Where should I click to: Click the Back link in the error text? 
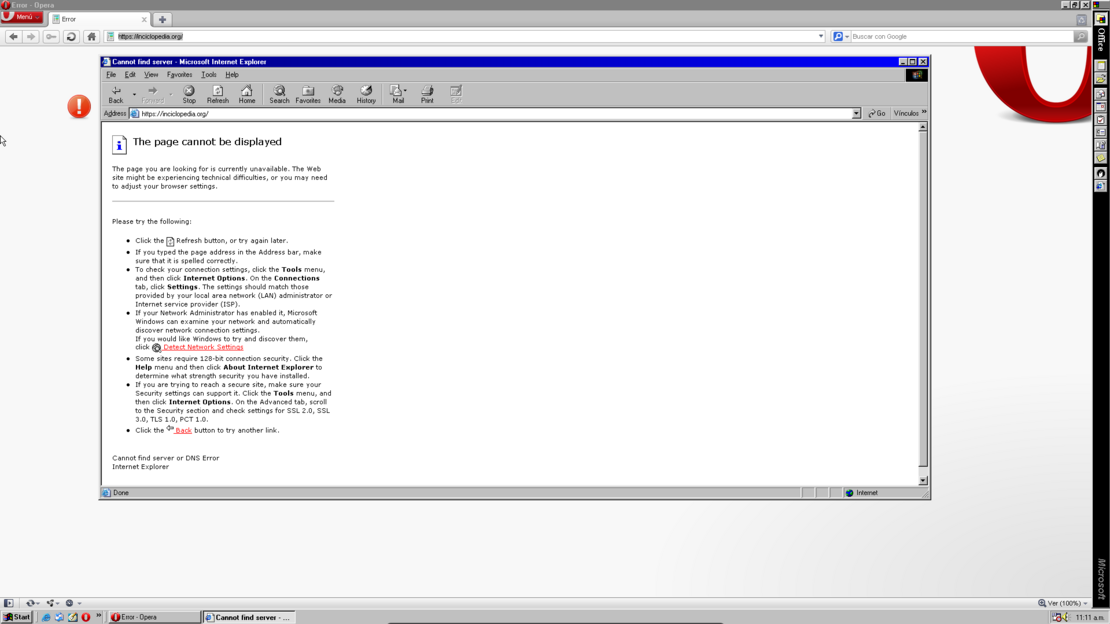(x=181, y=429)
